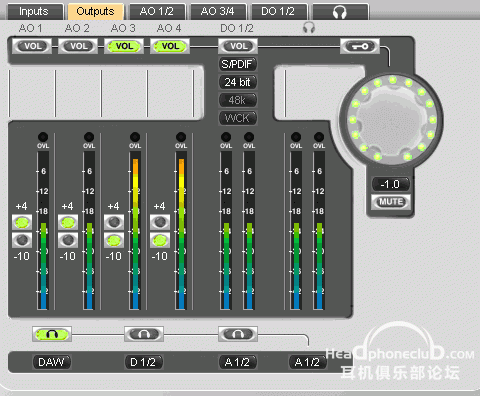Open the AO 3/4 tab
This screenshot has height=396, width=480.
coord(218,12)
